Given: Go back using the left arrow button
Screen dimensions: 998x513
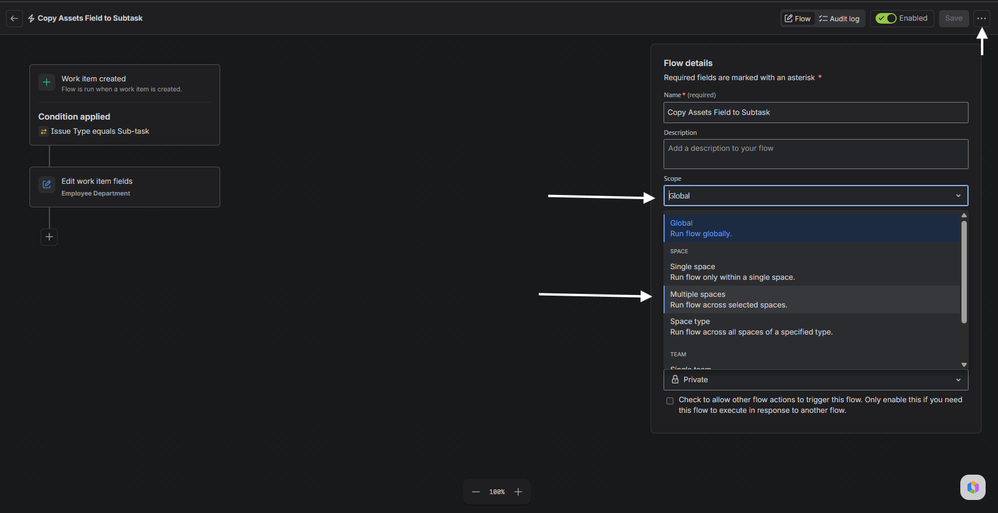Looking at the screenshot, I should [15, 18].
